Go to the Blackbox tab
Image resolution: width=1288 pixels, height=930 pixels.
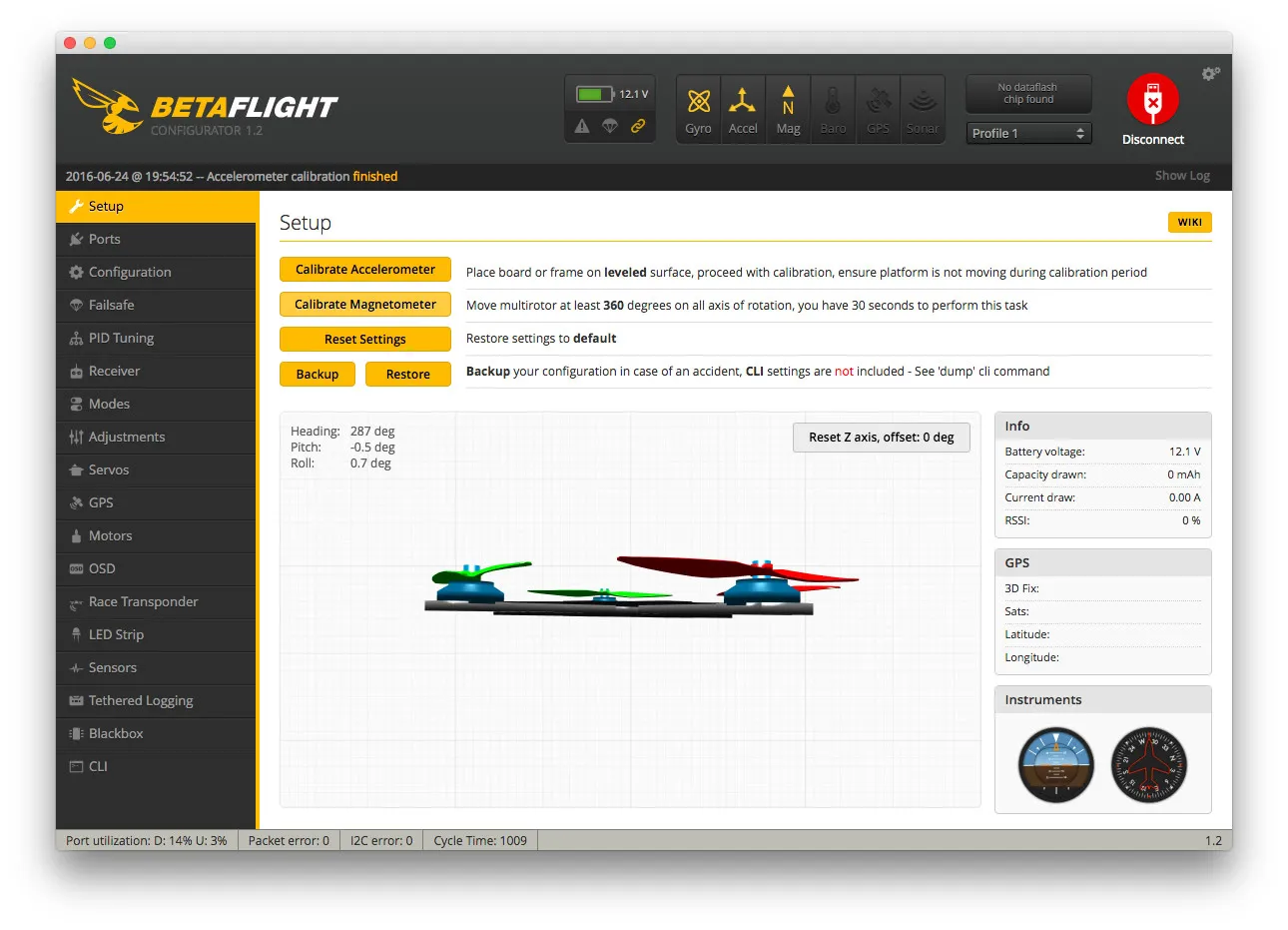coord(116,733)
